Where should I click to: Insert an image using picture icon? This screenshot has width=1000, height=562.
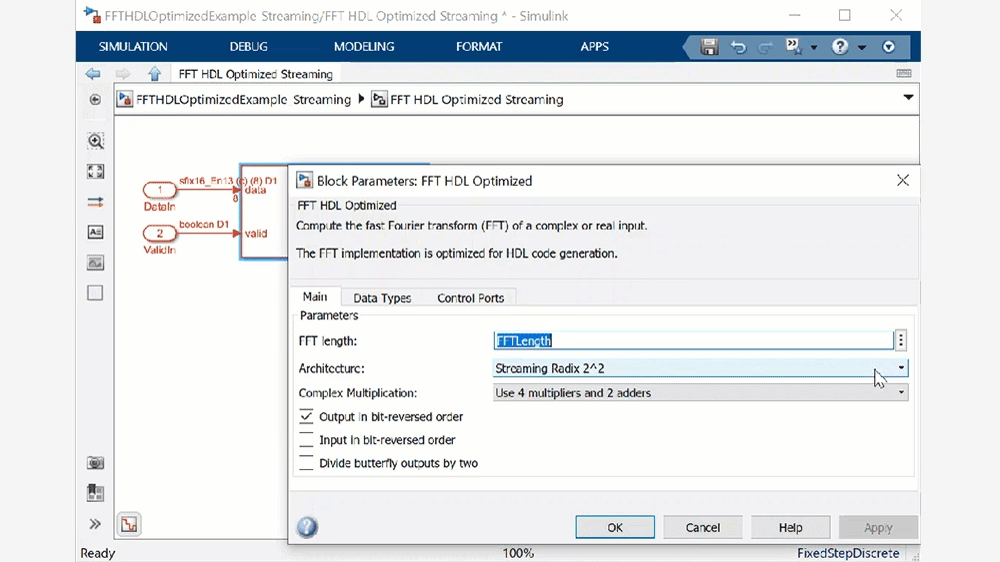pyautogui.click(x=95, y=263)
